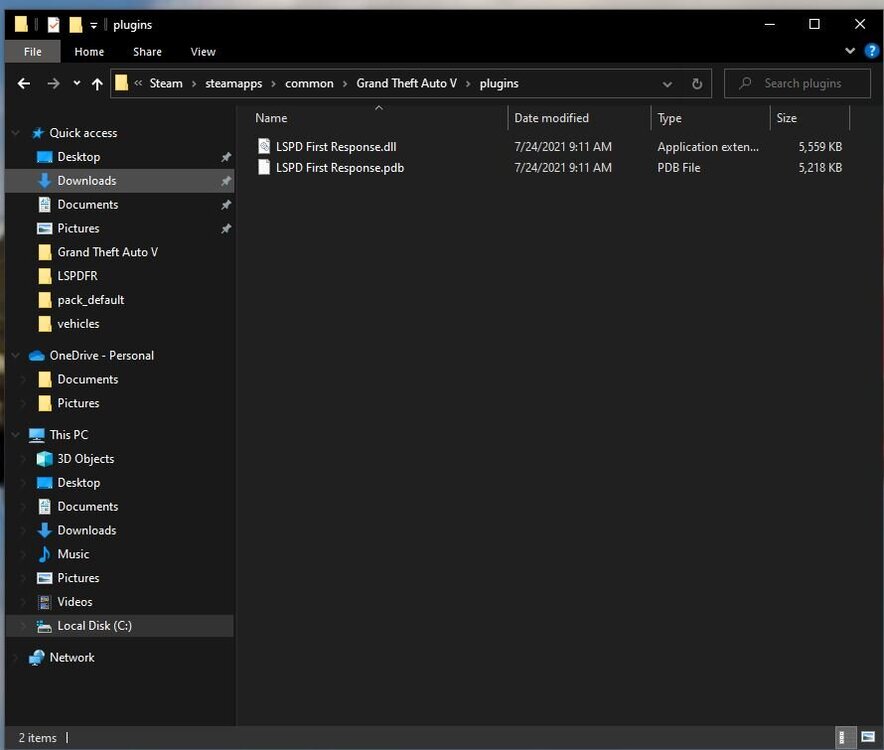Screen dimensions: 884x750
Task: Navigate to steamapps in the breadcrumb path
Action: pyautogui.click(x=234, y=84)
